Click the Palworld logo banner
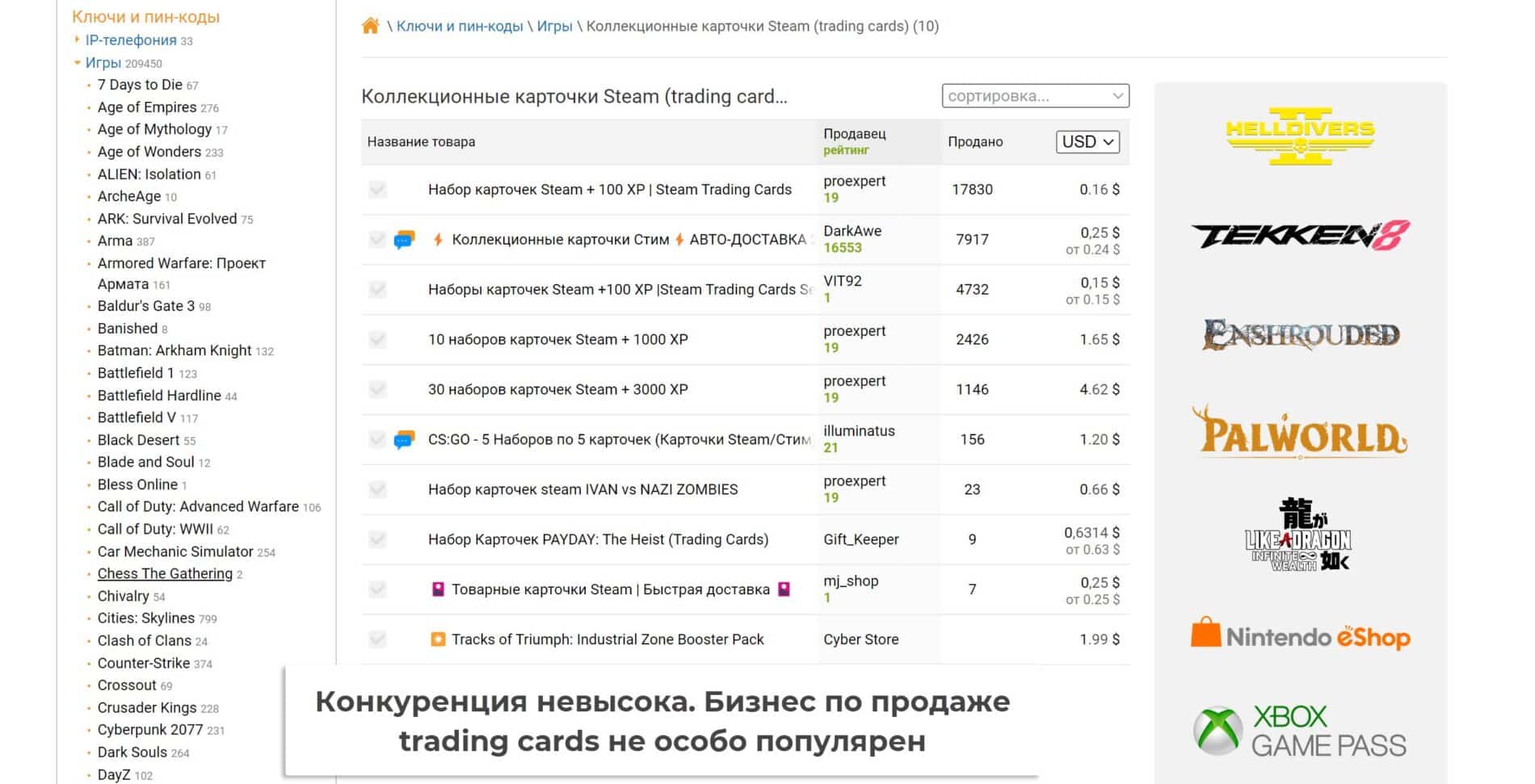The height and width of the screenshot is (784, 1535). point(1299,433)
